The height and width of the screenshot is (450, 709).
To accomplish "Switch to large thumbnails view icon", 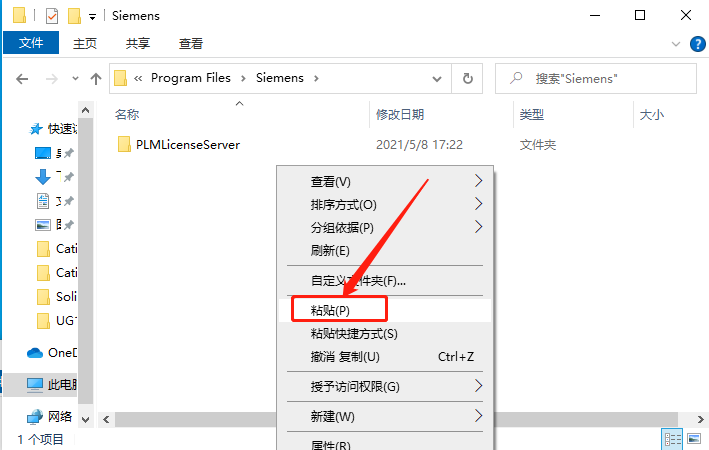I will click(694, 439).
